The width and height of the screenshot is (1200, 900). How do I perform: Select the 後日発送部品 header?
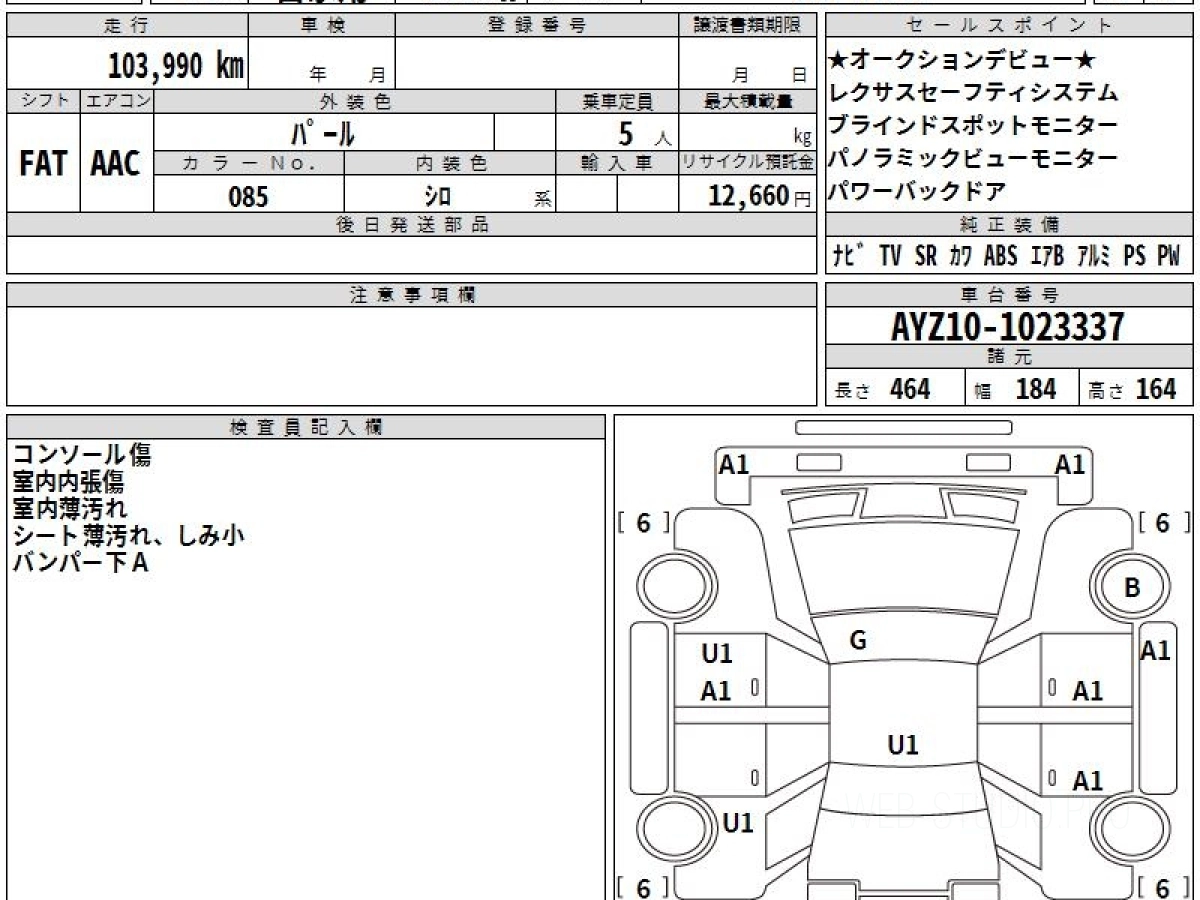tap(412, 225)
